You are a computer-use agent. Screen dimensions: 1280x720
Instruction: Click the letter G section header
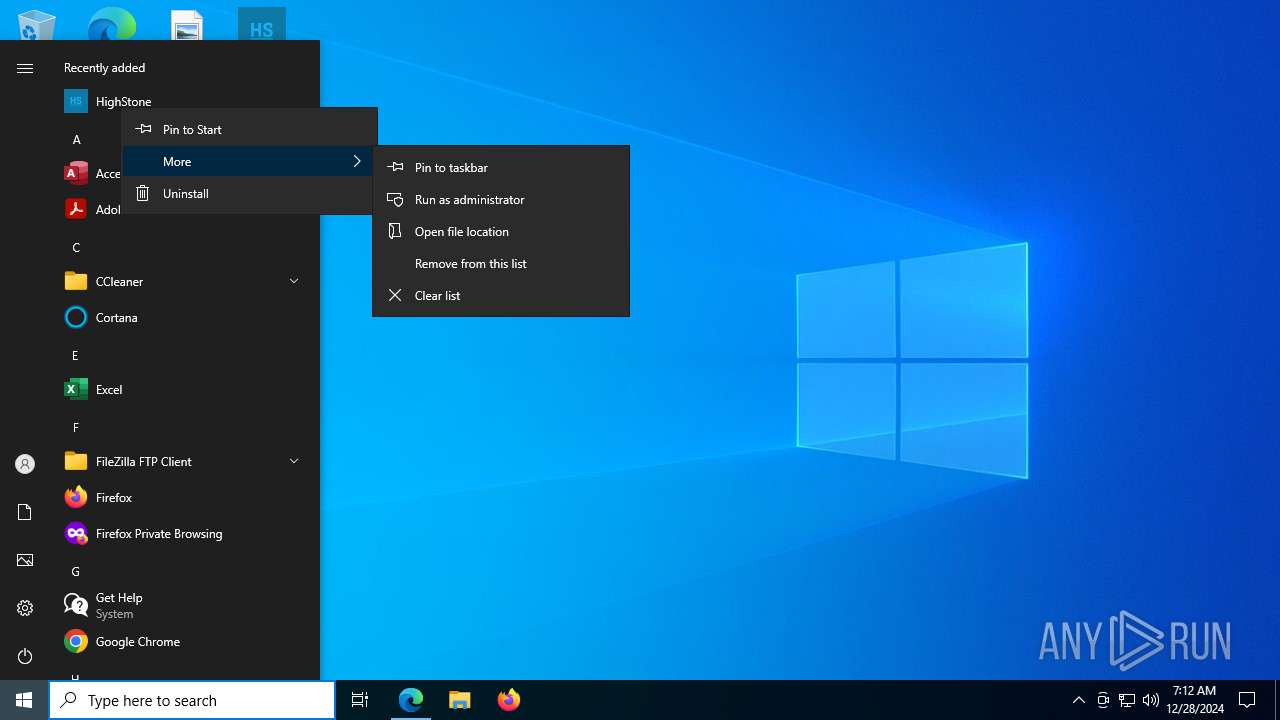[76, 571]
